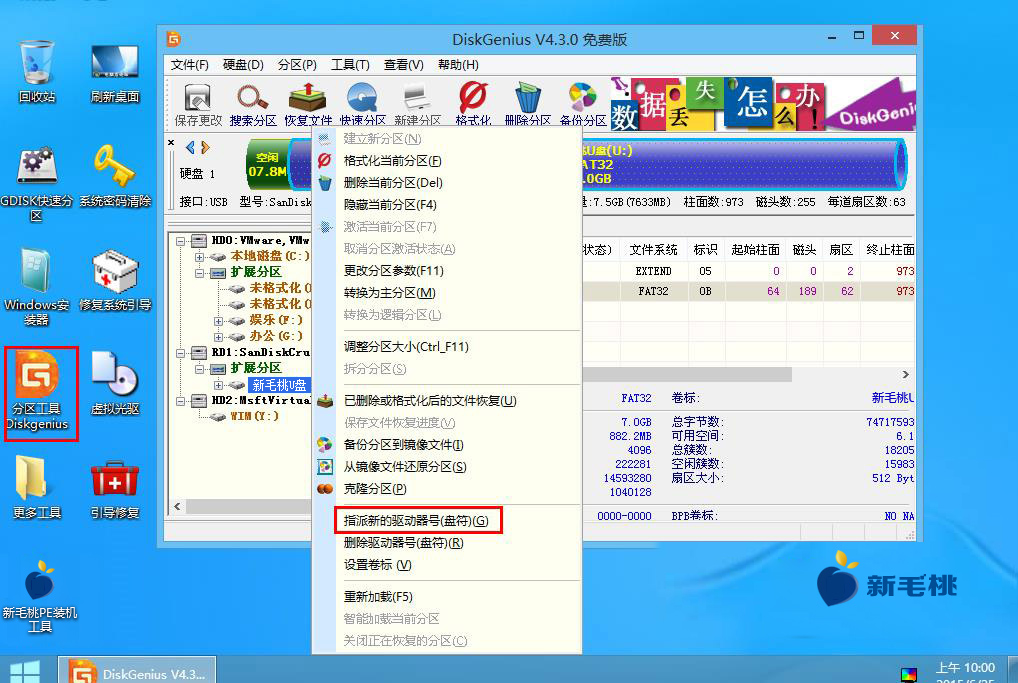Click the 文件系统 column header

(653, 250)
